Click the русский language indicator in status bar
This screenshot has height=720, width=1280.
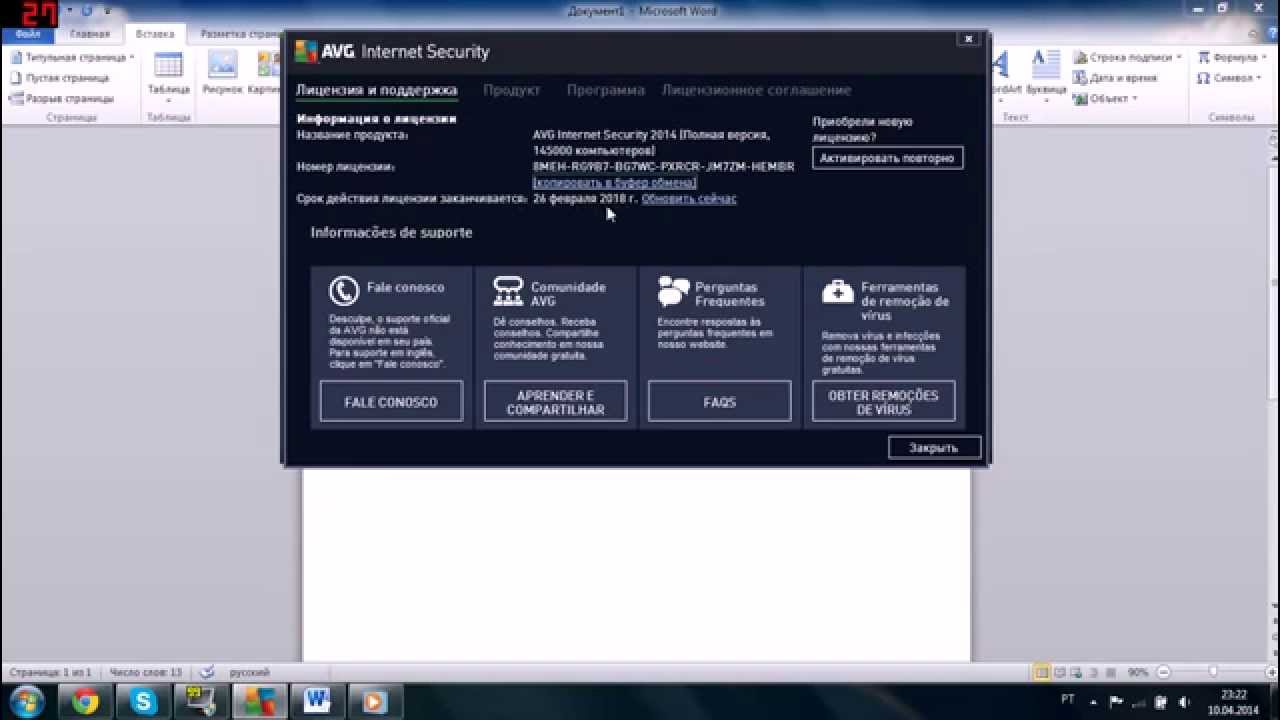(249, 672)
